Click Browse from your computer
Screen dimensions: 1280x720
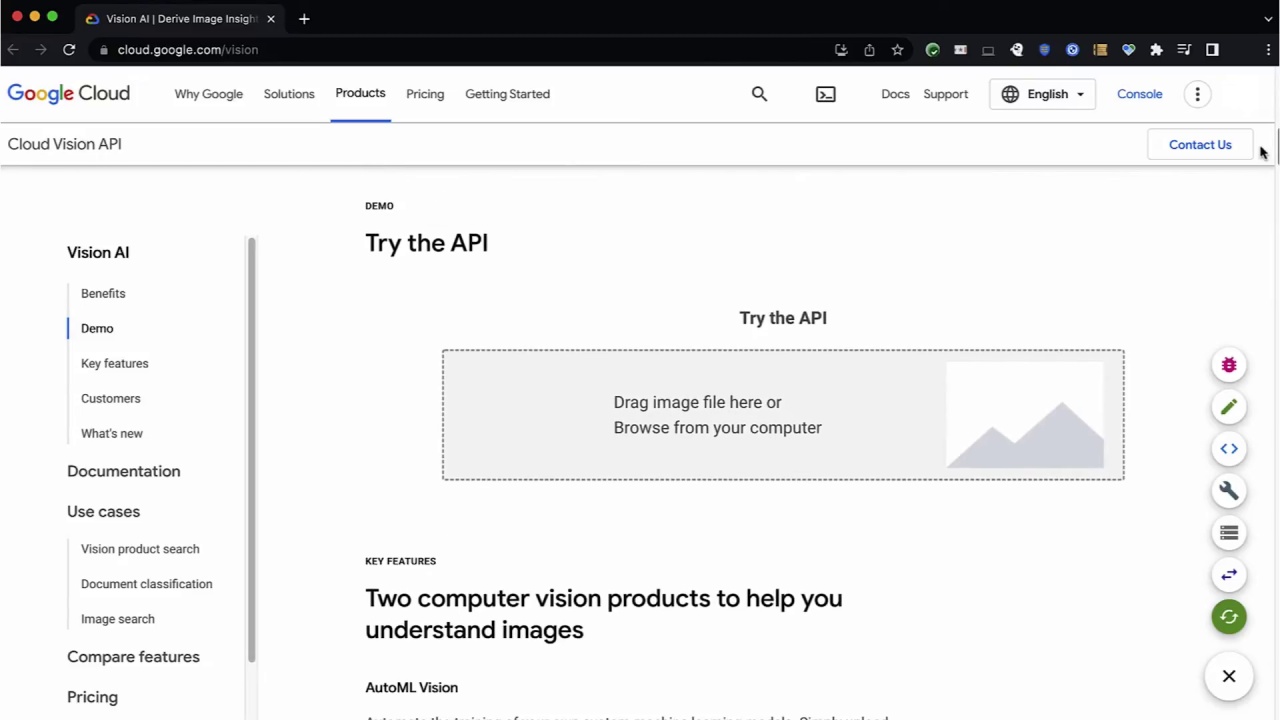pos(717,427)
